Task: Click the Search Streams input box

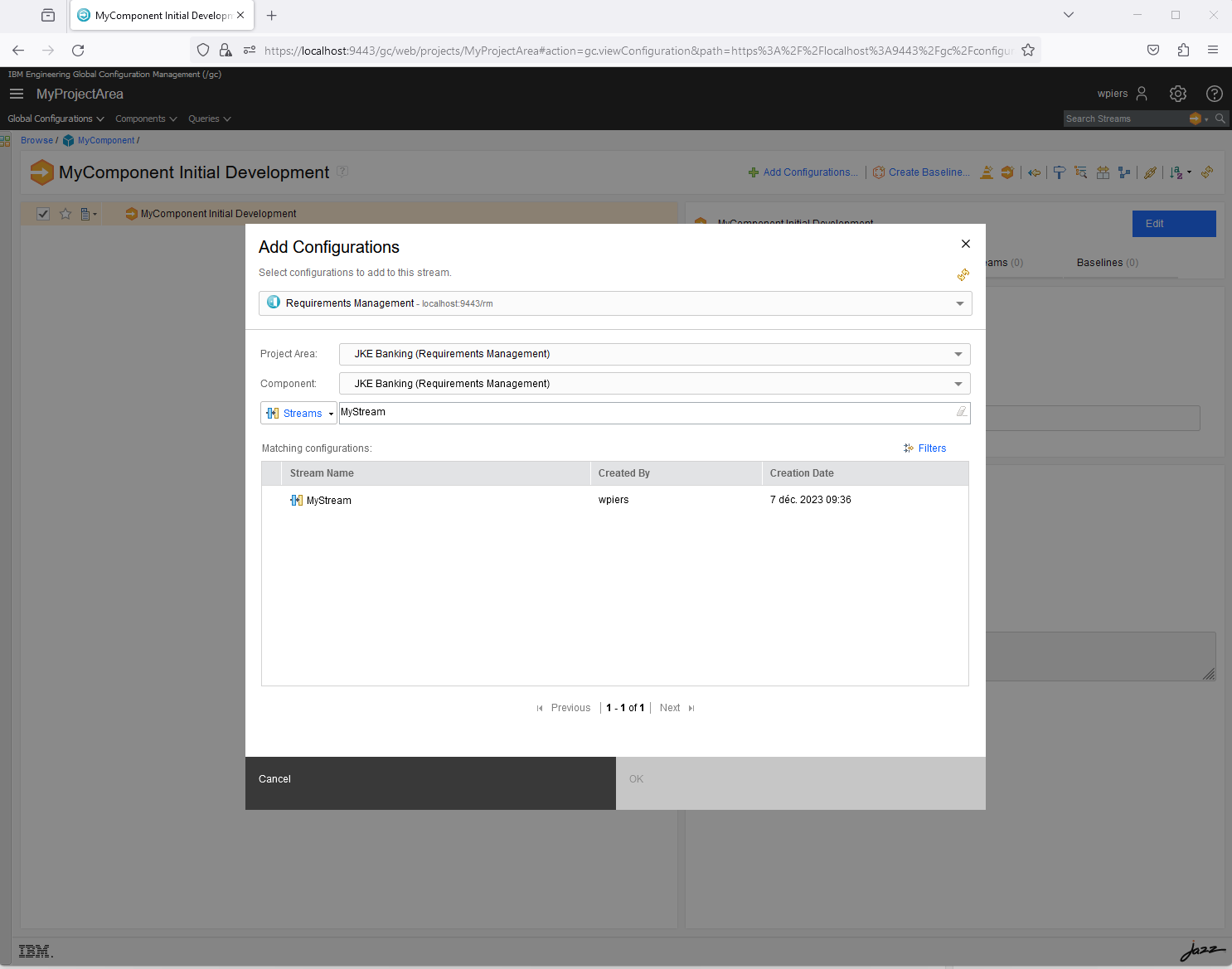Action: (x=1125, y=119)
